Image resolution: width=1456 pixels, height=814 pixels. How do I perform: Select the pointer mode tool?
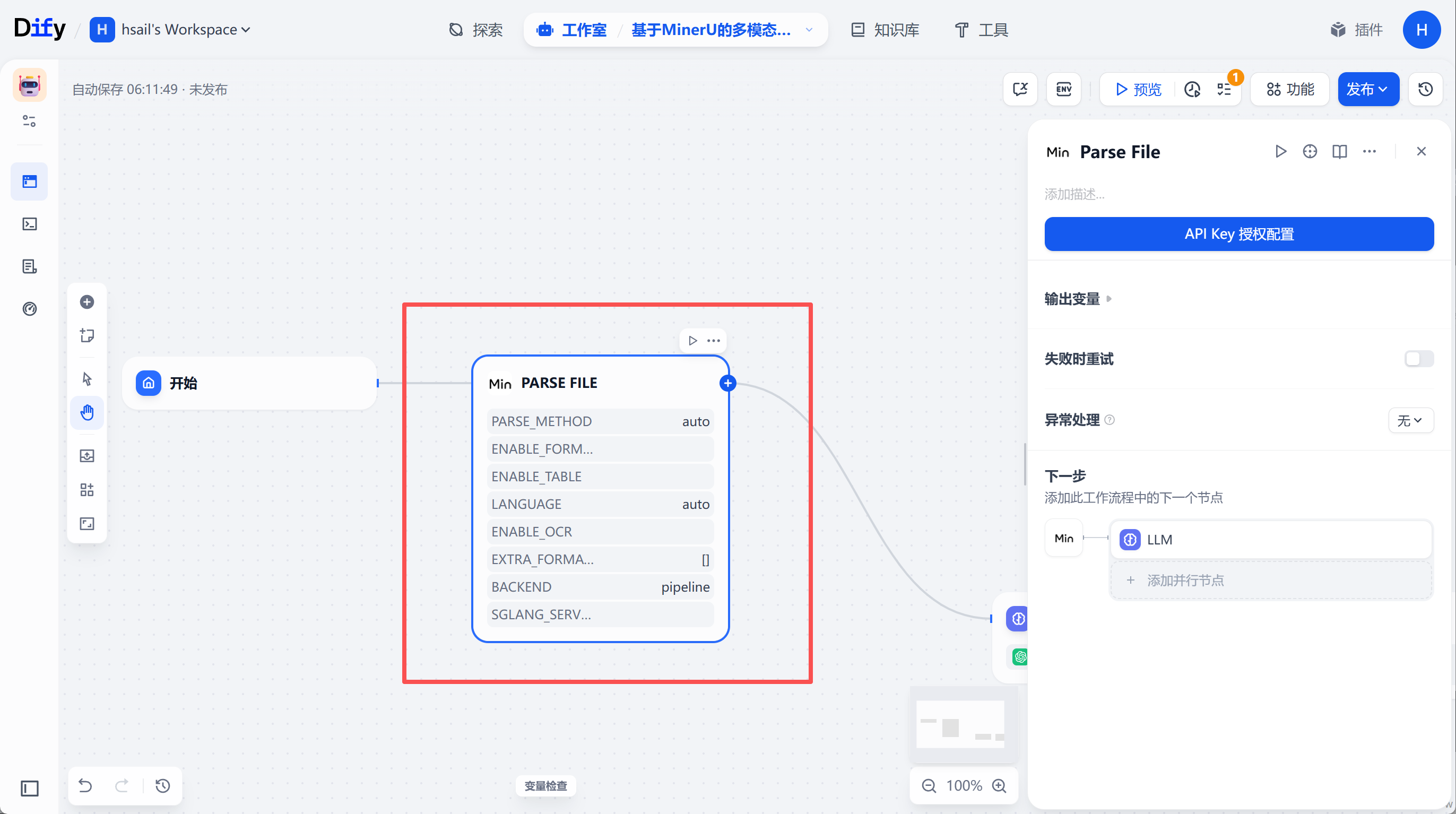coord(87,378)
